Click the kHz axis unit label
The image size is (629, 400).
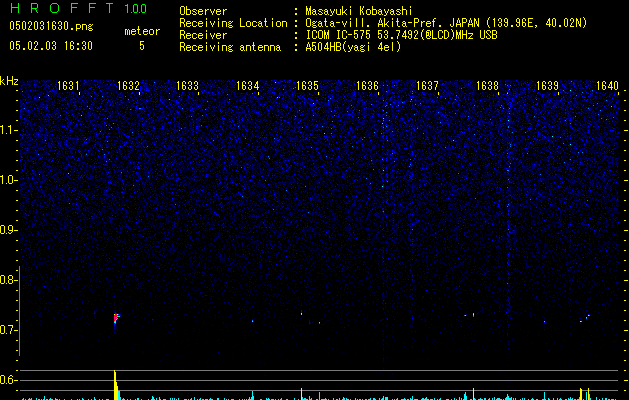[9, 81]
